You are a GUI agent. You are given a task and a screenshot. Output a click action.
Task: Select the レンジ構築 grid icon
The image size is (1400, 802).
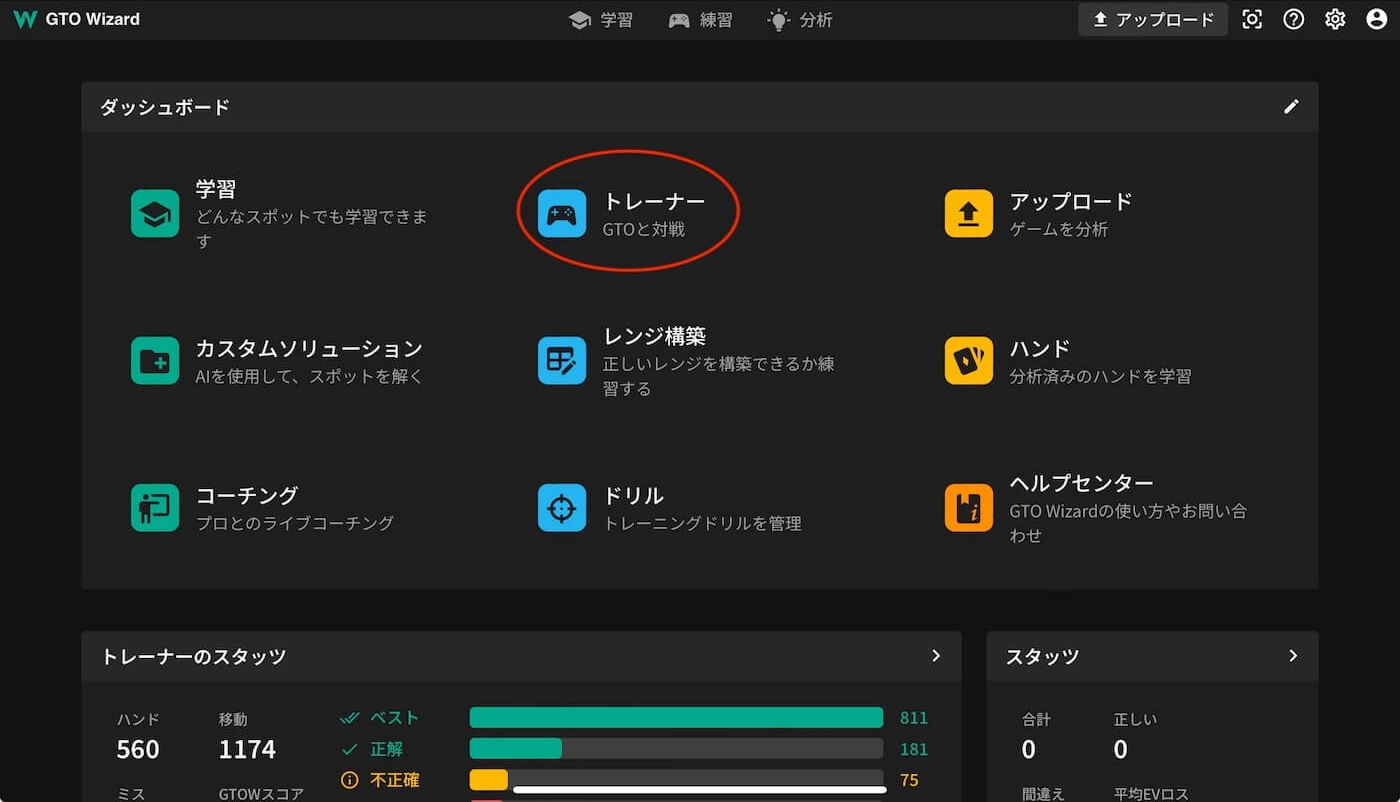(x=562, y=361)
